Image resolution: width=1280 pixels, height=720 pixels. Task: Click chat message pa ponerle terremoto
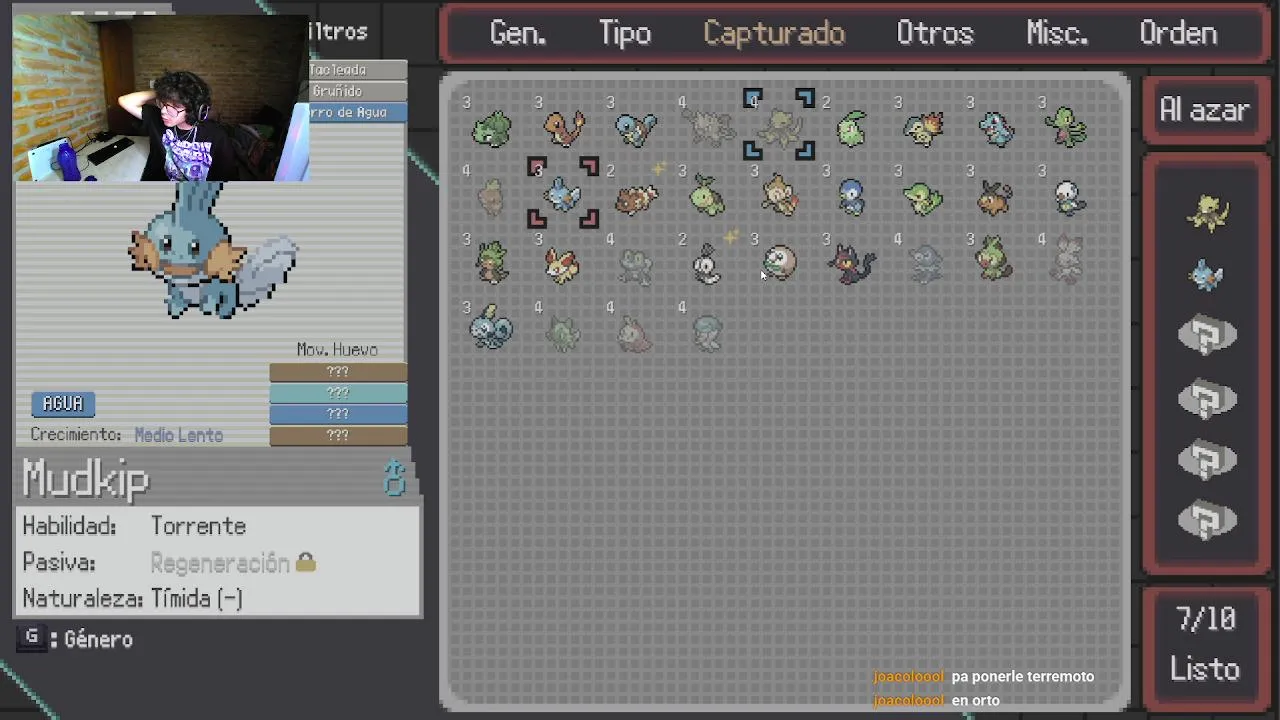[x=1023, y=677]
